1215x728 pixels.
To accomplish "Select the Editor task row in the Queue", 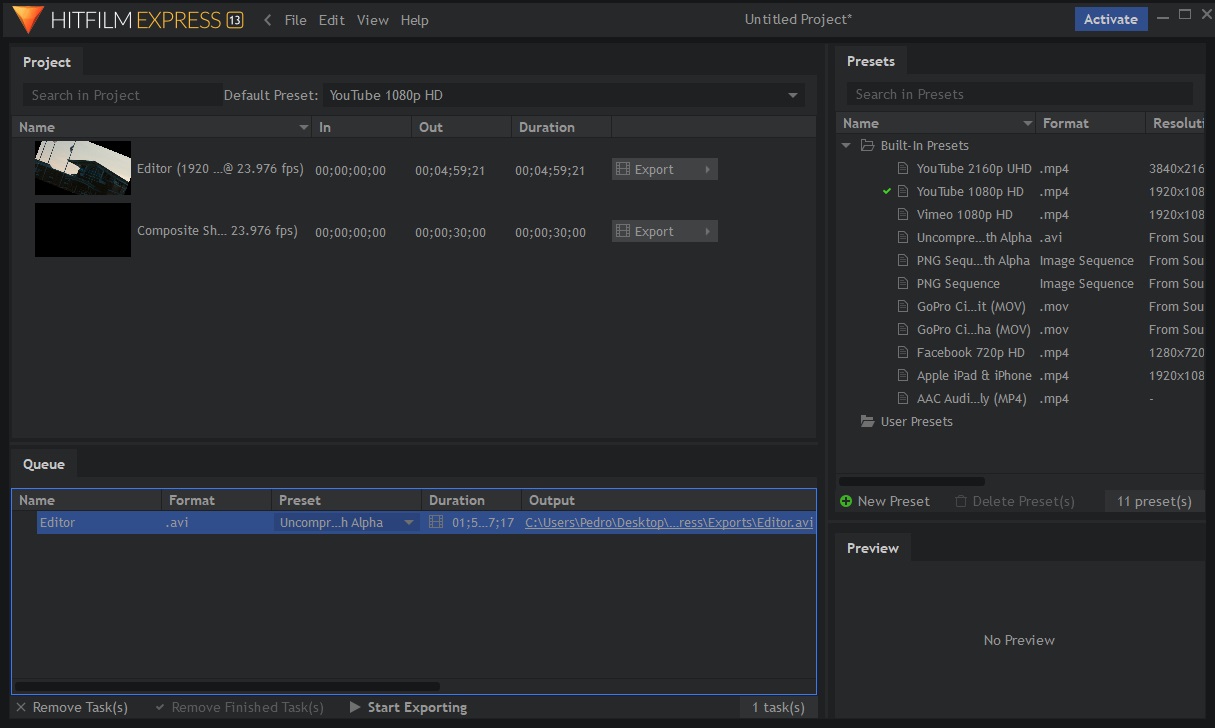I will 414,522.
